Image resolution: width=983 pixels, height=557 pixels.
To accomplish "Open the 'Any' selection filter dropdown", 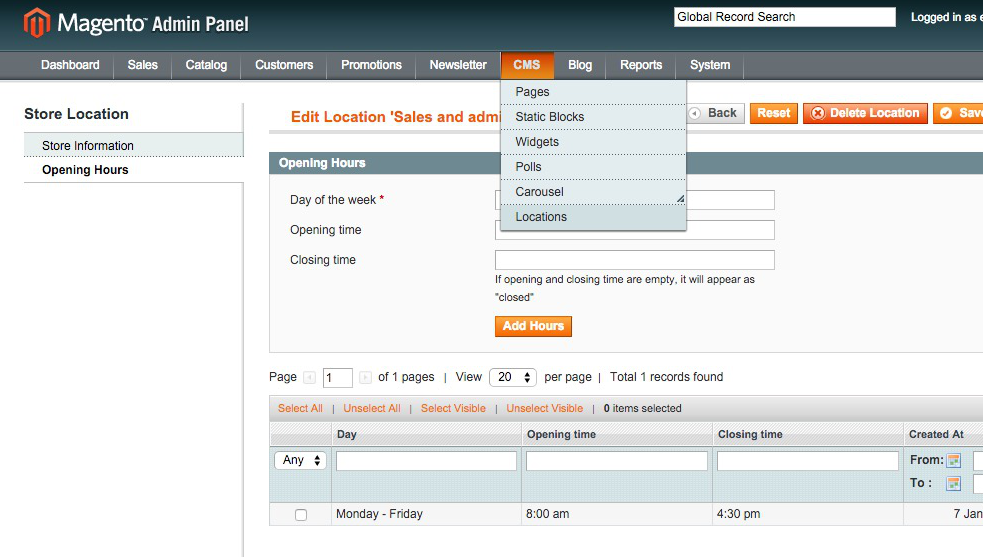I will coord(301,461).
